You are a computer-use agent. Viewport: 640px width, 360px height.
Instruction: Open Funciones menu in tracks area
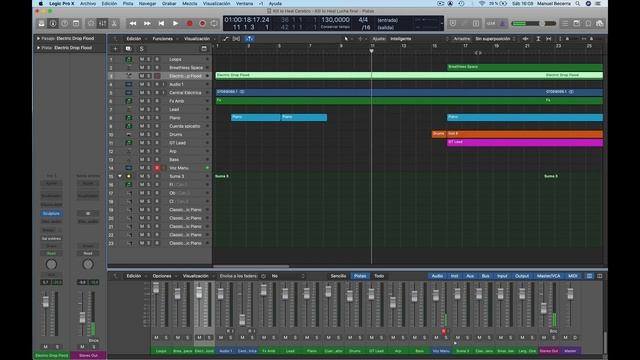[162, 39]
